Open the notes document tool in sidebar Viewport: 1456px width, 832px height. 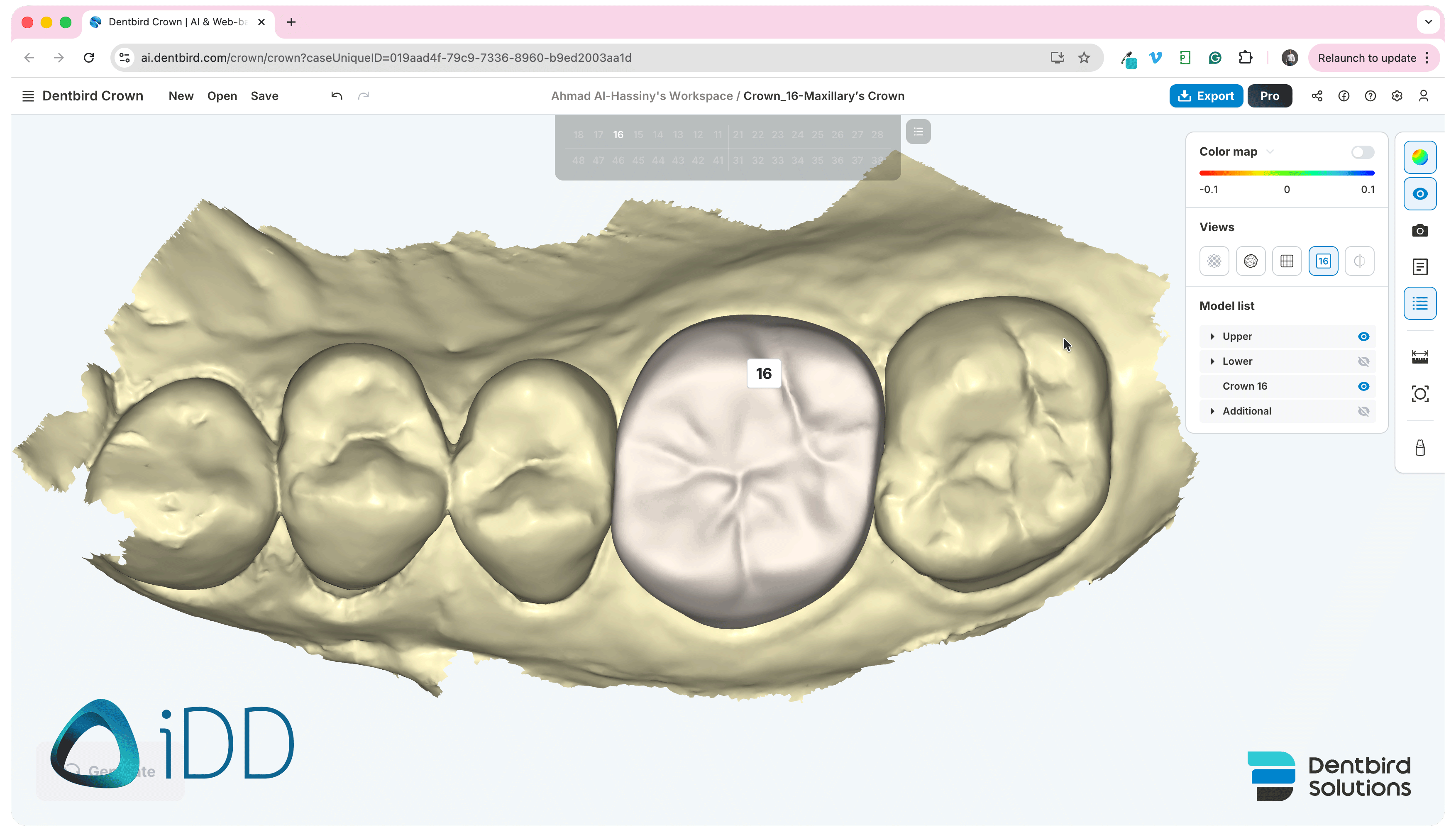(x=1420, y=267)
